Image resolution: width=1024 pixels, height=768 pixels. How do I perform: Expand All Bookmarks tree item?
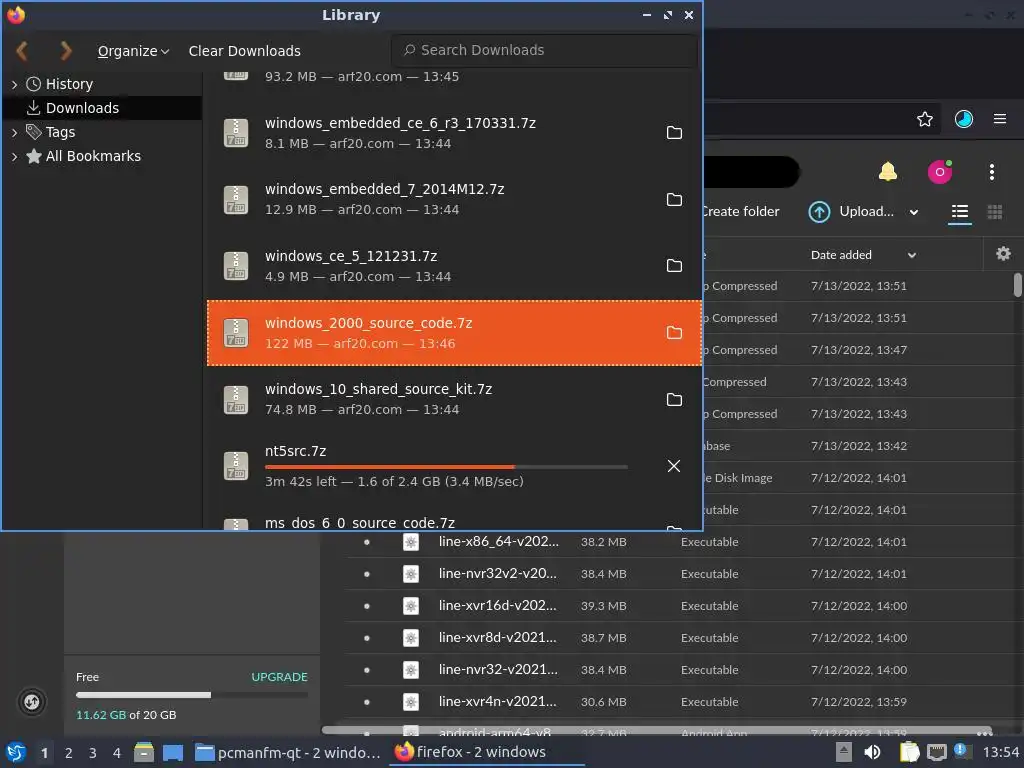[x=14, y=157]
